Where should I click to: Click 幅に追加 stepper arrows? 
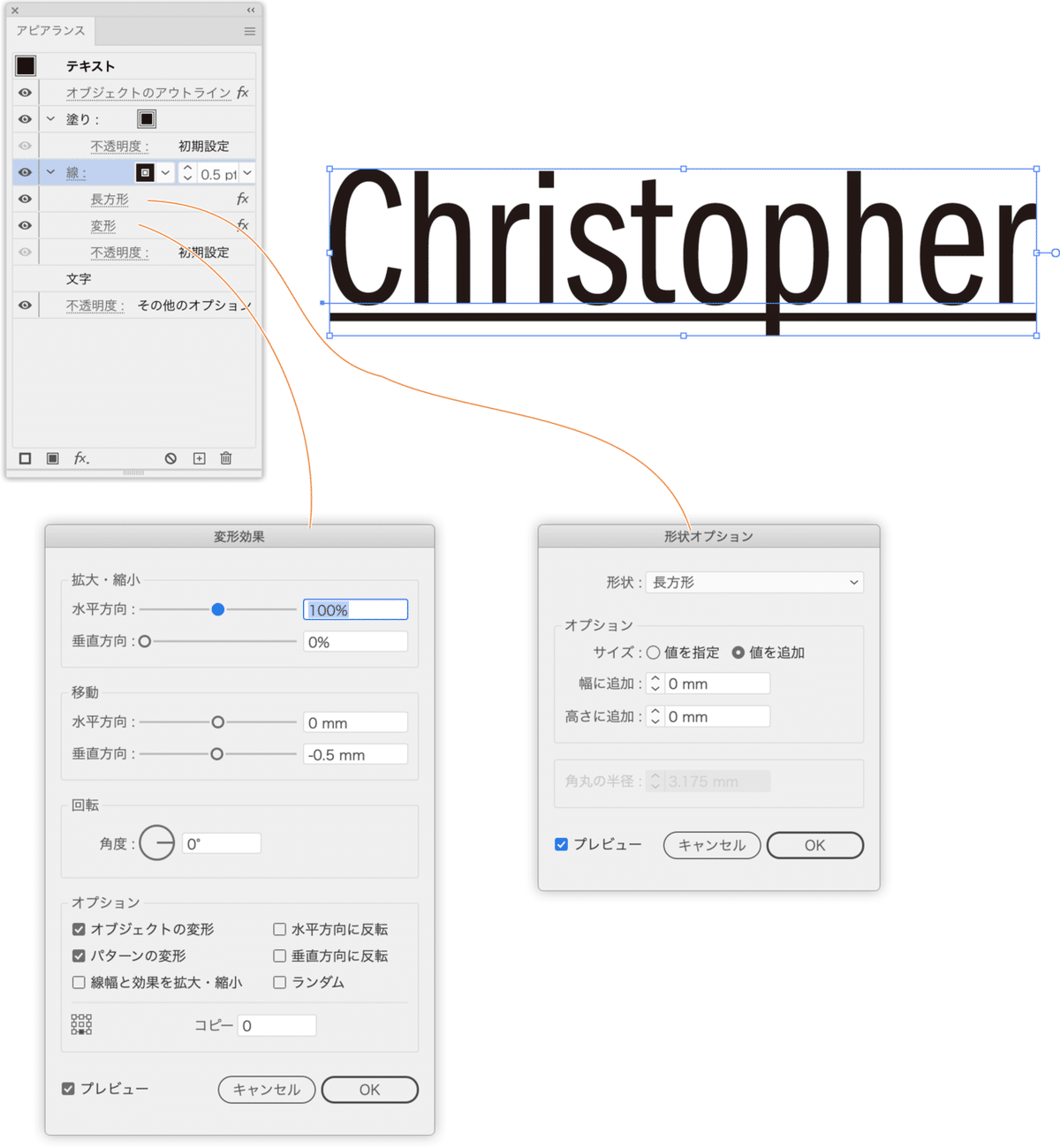point(655,684)
